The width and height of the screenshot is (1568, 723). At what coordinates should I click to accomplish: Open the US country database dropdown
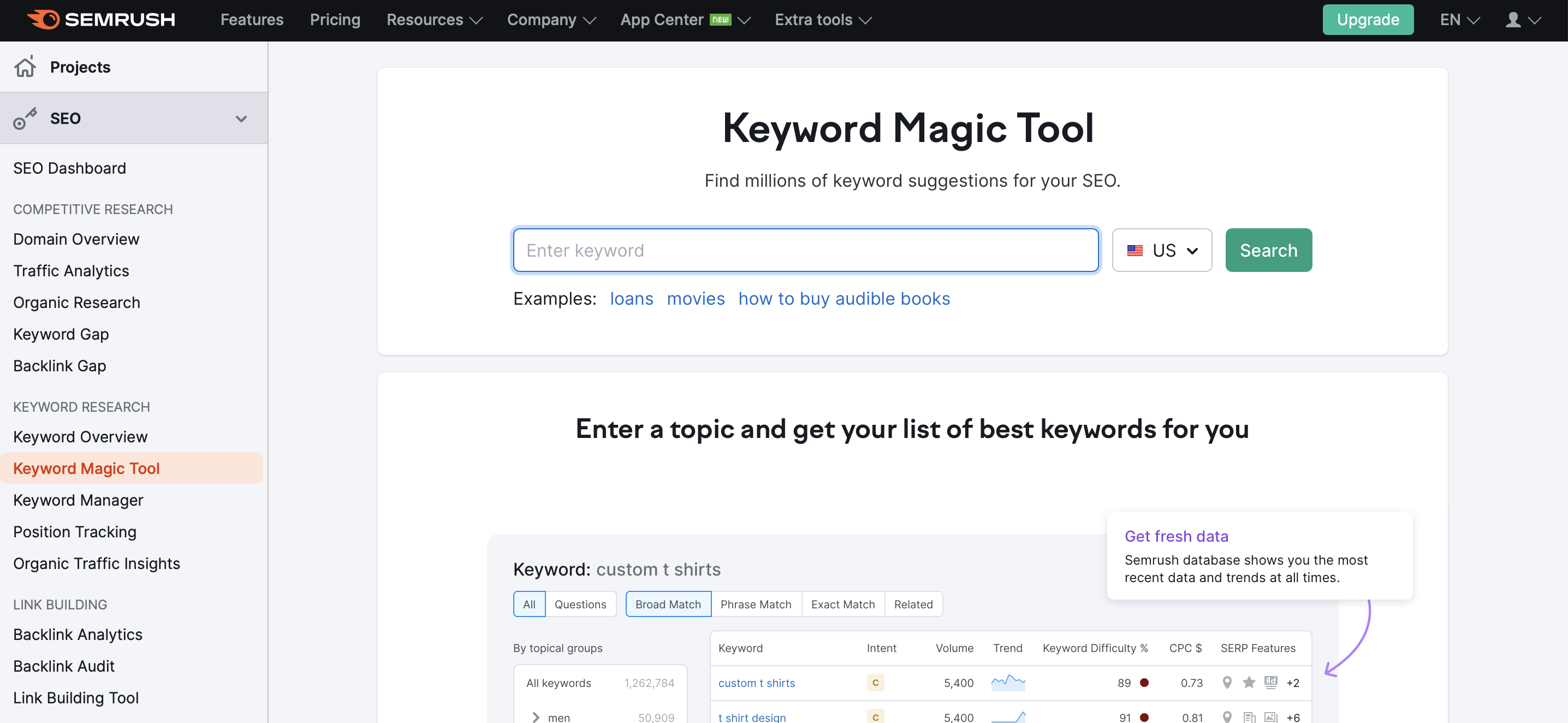(x=1161, y=250)
